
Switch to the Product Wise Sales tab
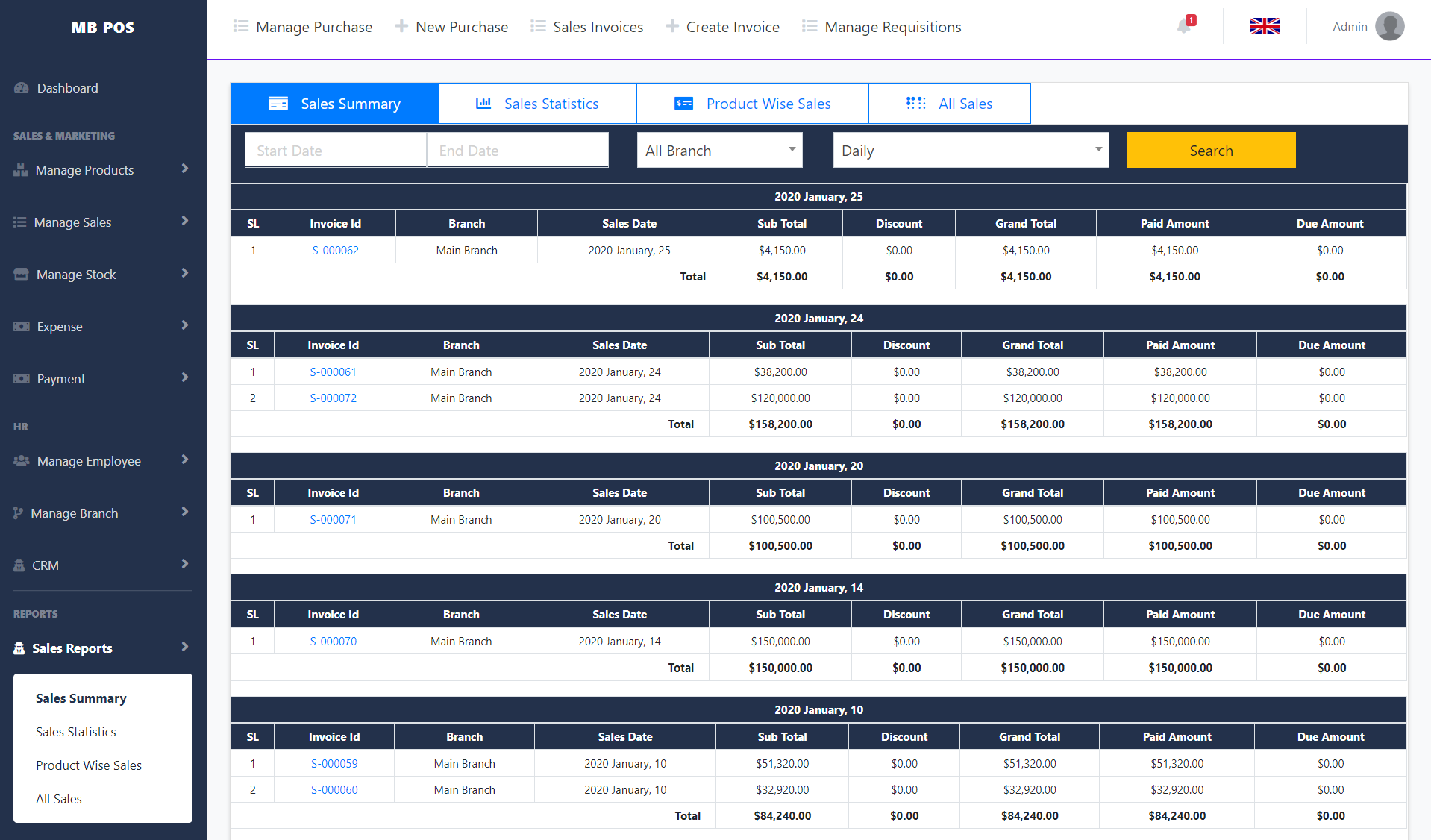(x=753, y=104)
